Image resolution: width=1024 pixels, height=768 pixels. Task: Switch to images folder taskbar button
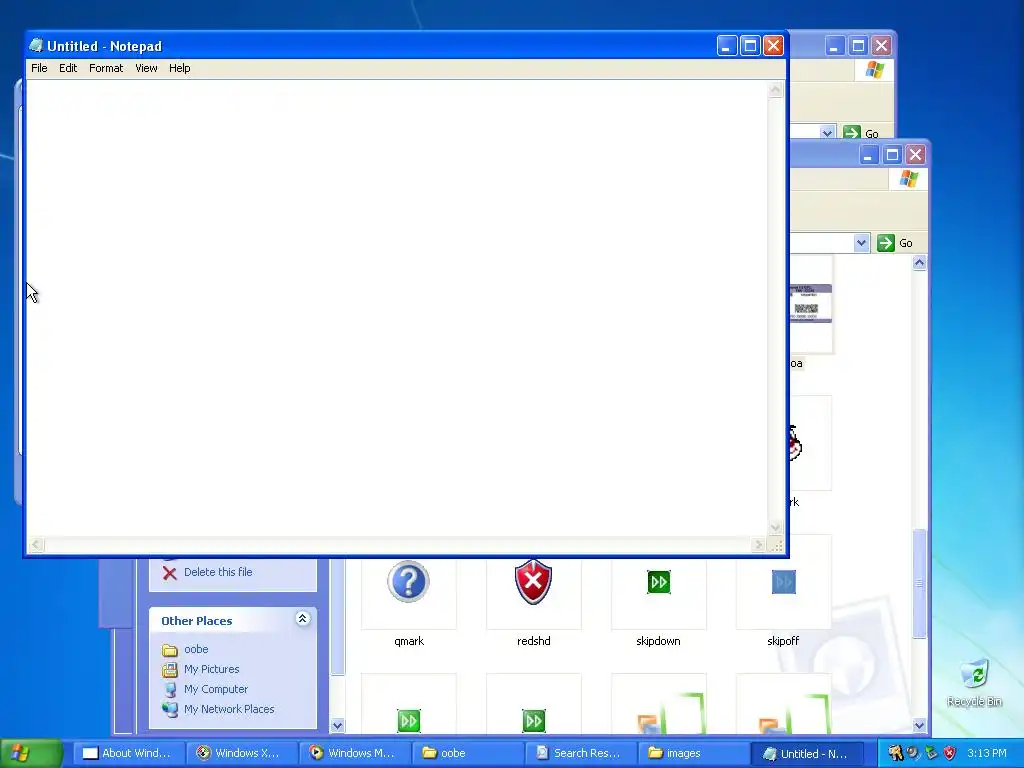(x=693, y=753)
